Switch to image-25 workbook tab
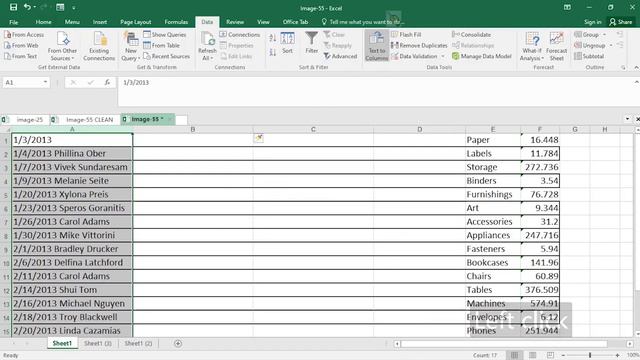Image resolution: width=640 pixels, height=360 pixels. [25, 120]
